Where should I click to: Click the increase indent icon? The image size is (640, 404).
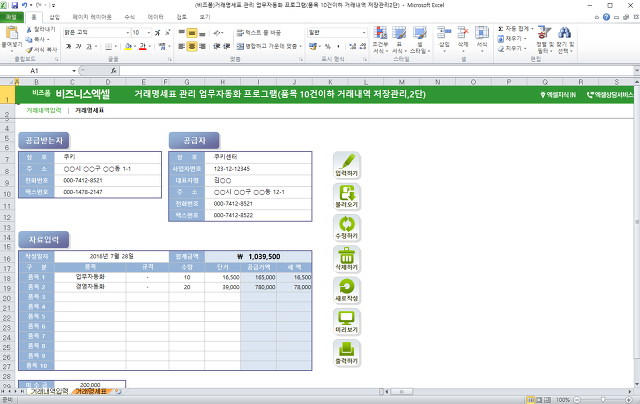click(x=227, y=46)
